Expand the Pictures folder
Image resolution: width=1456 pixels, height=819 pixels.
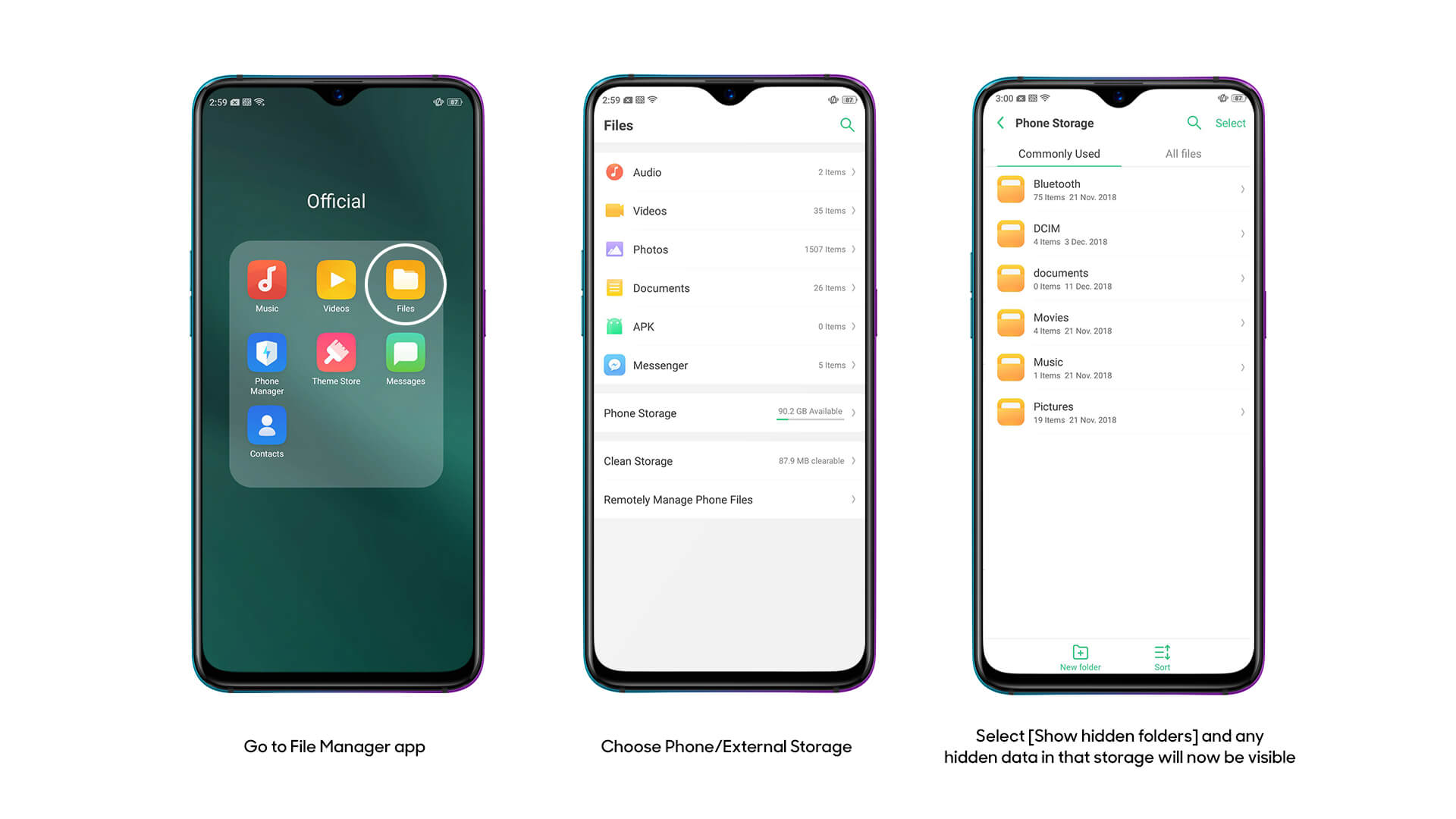click(1120, 412)
